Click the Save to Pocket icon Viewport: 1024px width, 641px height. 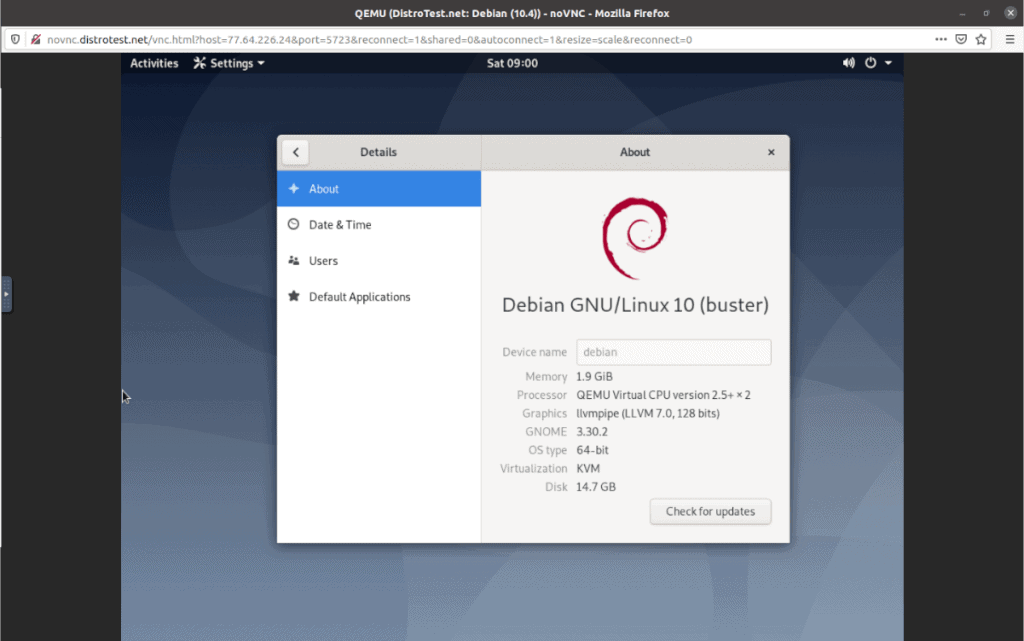click(961, 40)
